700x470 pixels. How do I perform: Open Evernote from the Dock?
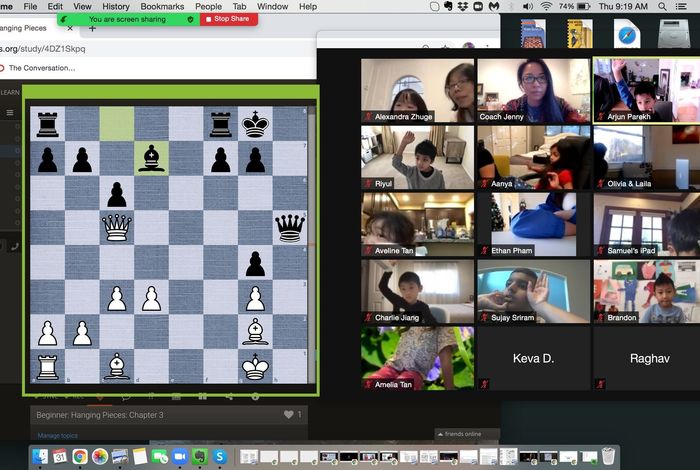[x=200, y=457]
